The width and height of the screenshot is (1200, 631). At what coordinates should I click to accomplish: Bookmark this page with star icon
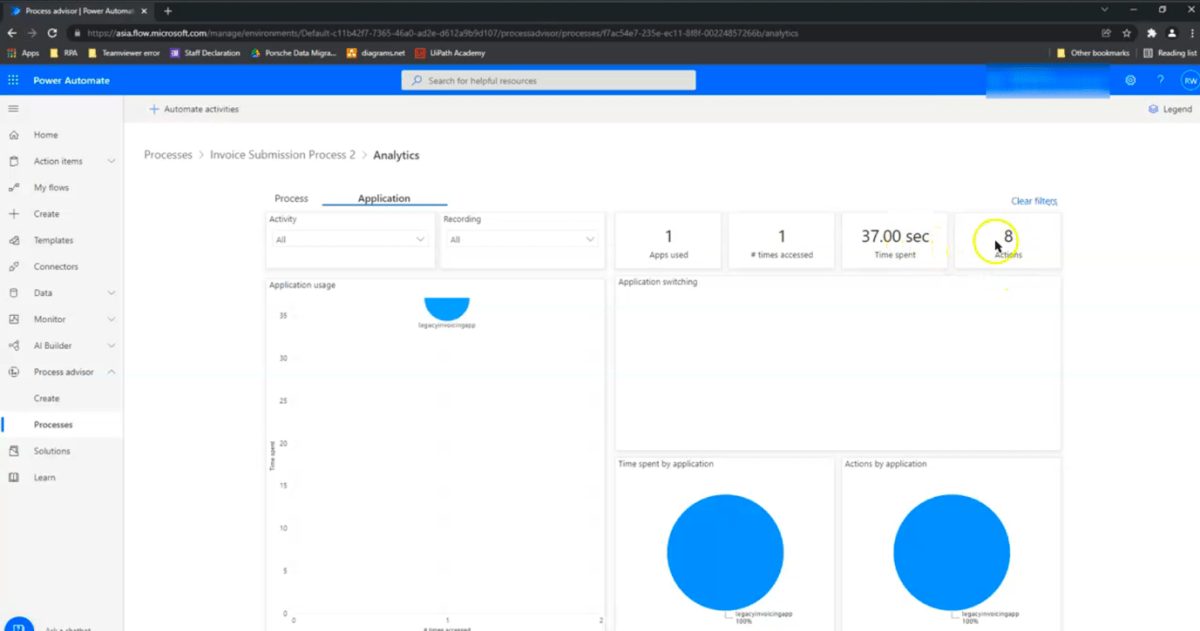(x=1126, y=33)
